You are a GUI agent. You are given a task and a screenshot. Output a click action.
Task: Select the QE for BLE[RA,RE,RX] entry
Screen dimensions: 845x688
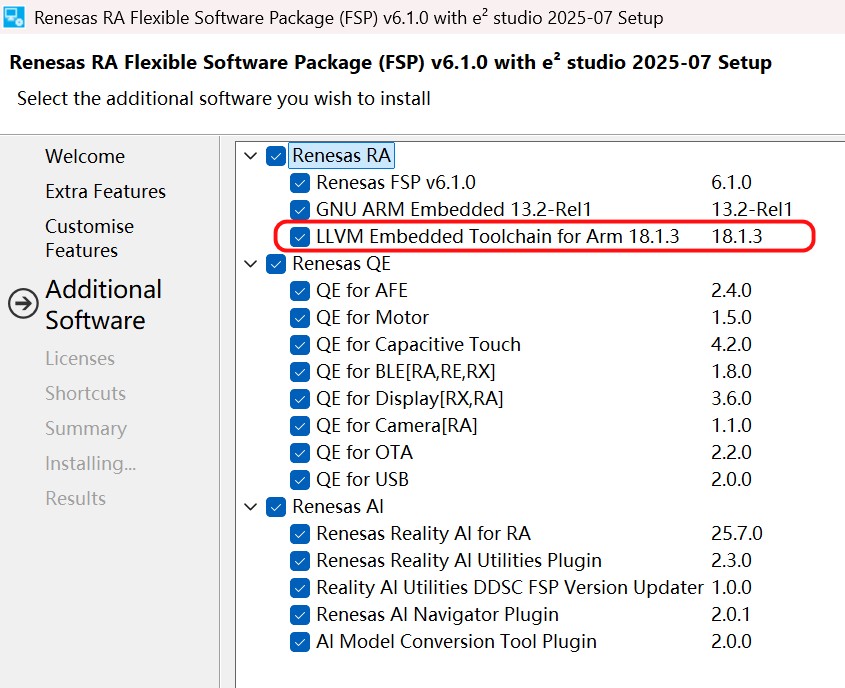click(406, 372)
